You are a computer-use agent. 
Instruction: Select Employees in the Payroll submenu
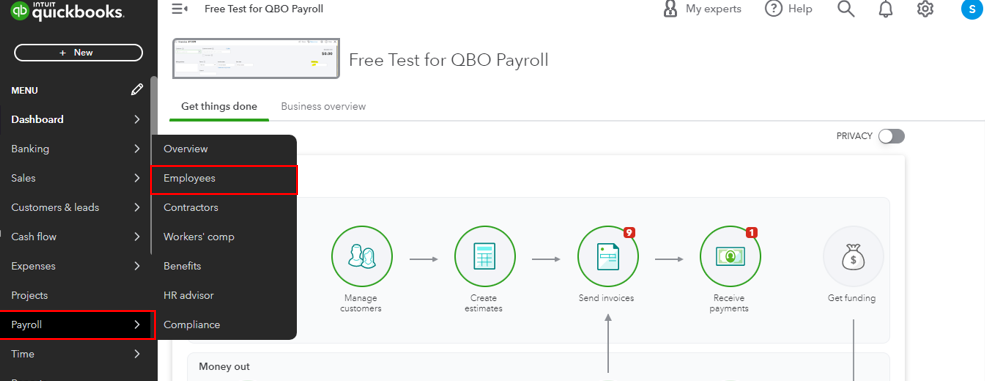224,179
